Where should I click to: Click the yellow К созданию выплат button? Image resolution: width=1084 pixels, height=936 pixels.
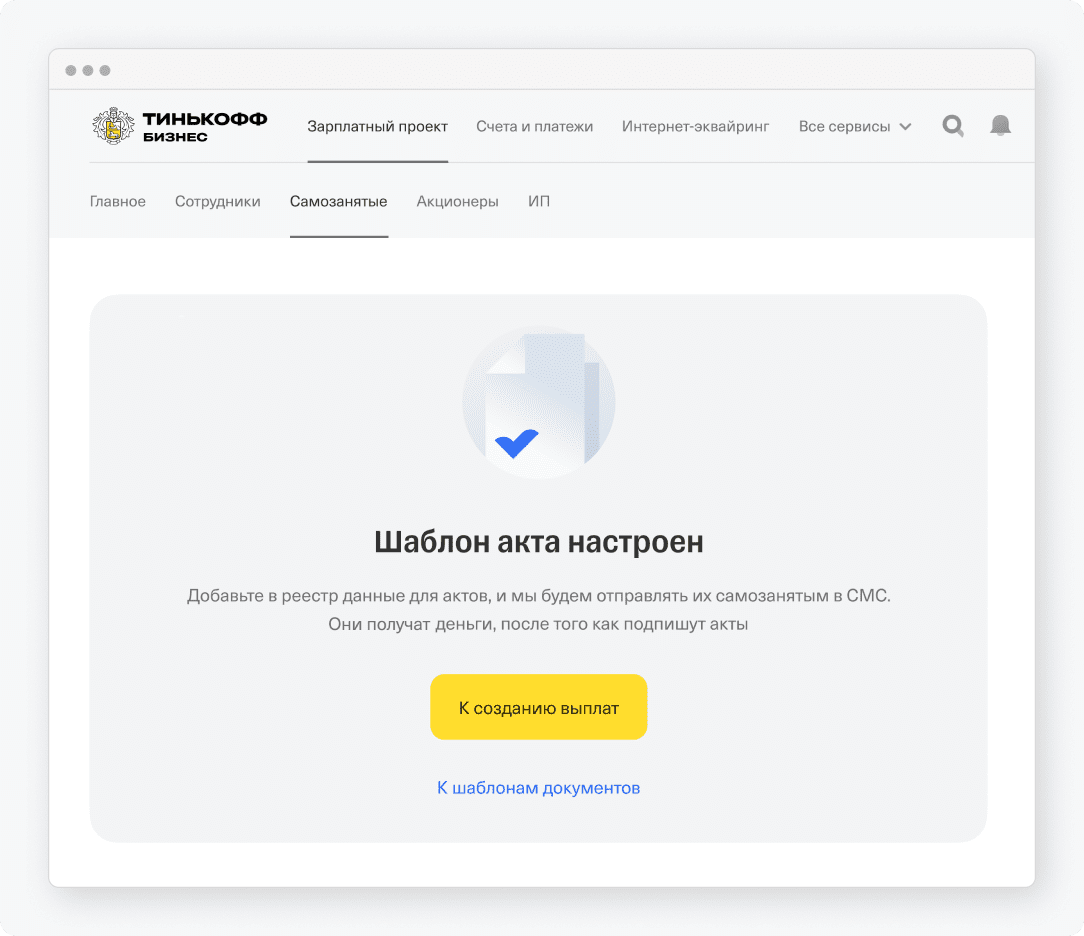tap(539, 707)
